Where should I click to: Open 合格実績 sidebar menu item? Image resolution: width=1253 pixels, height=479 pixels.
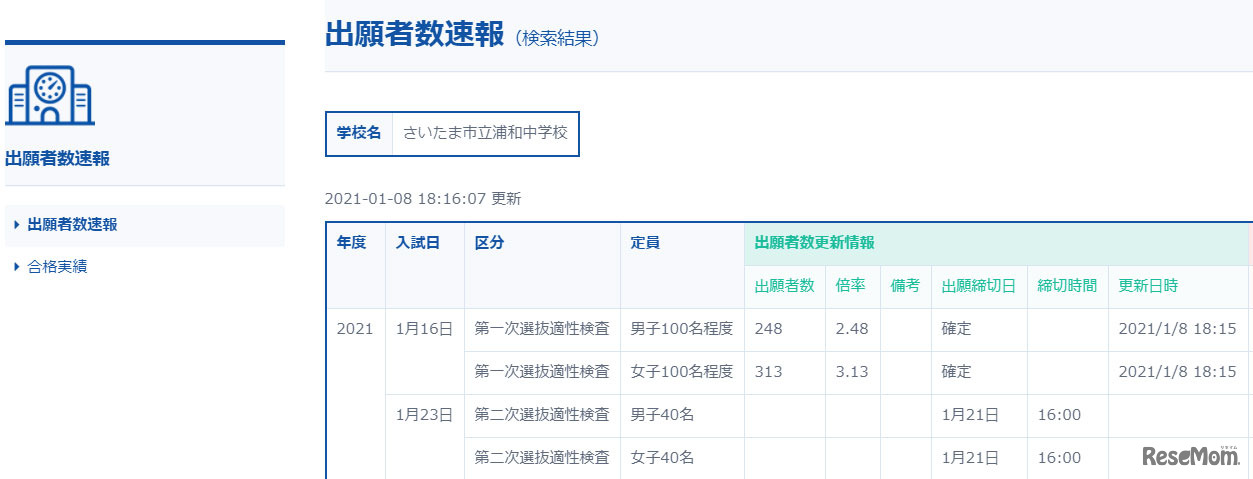point(57,267)
